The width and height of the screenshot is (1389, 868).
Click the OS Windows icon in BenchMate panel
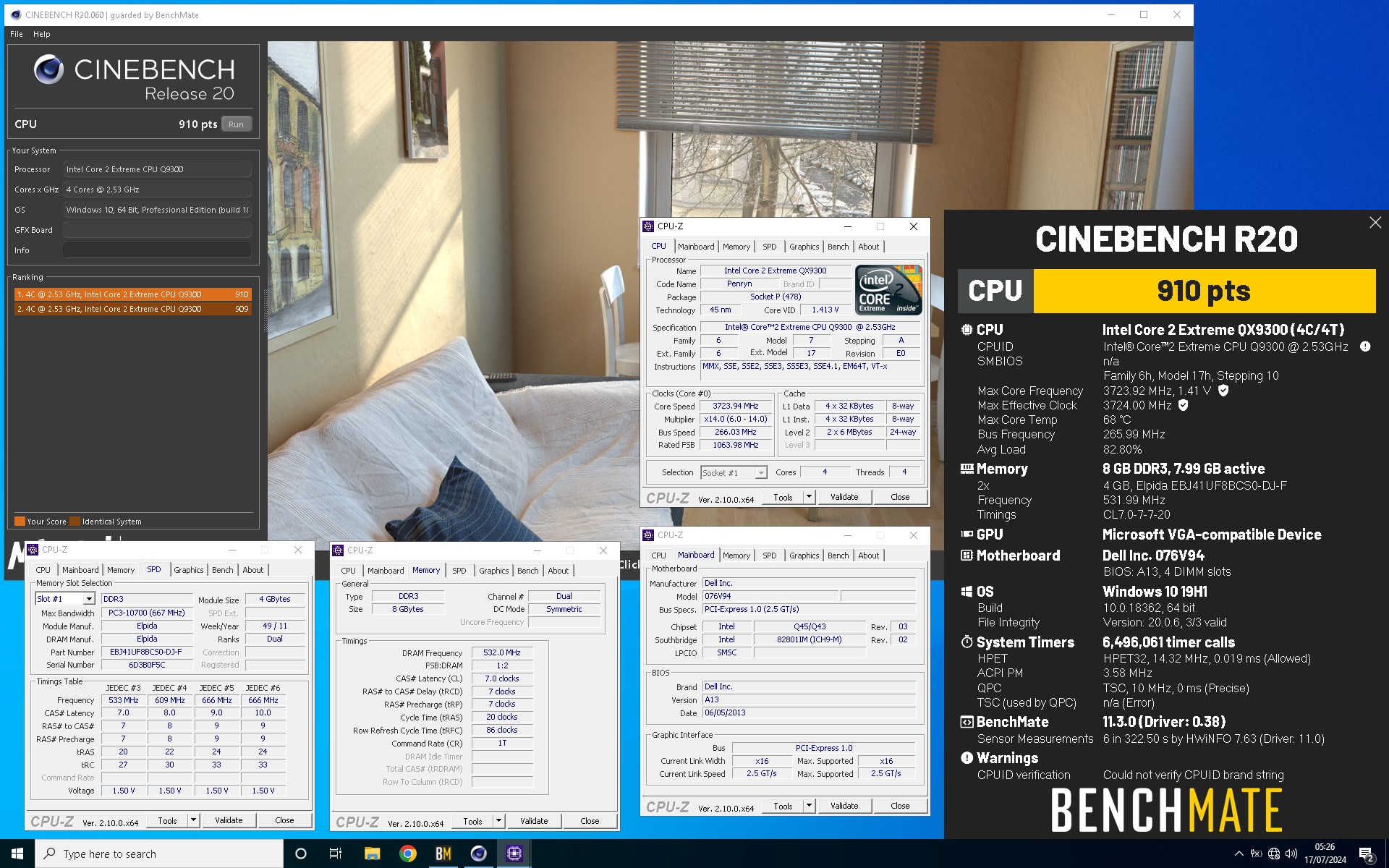click(x=967, y=592)
